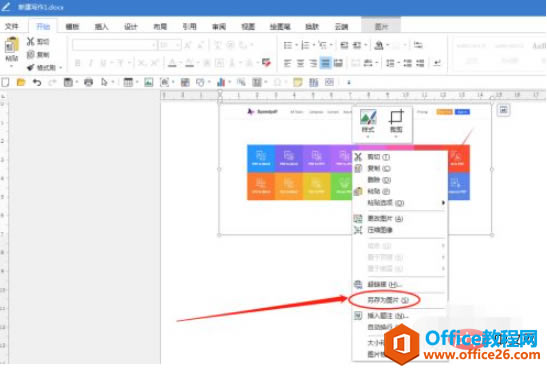Expand the insert chart dropdown arrow
Screen dimensions: 547x372
click(229, 83)
